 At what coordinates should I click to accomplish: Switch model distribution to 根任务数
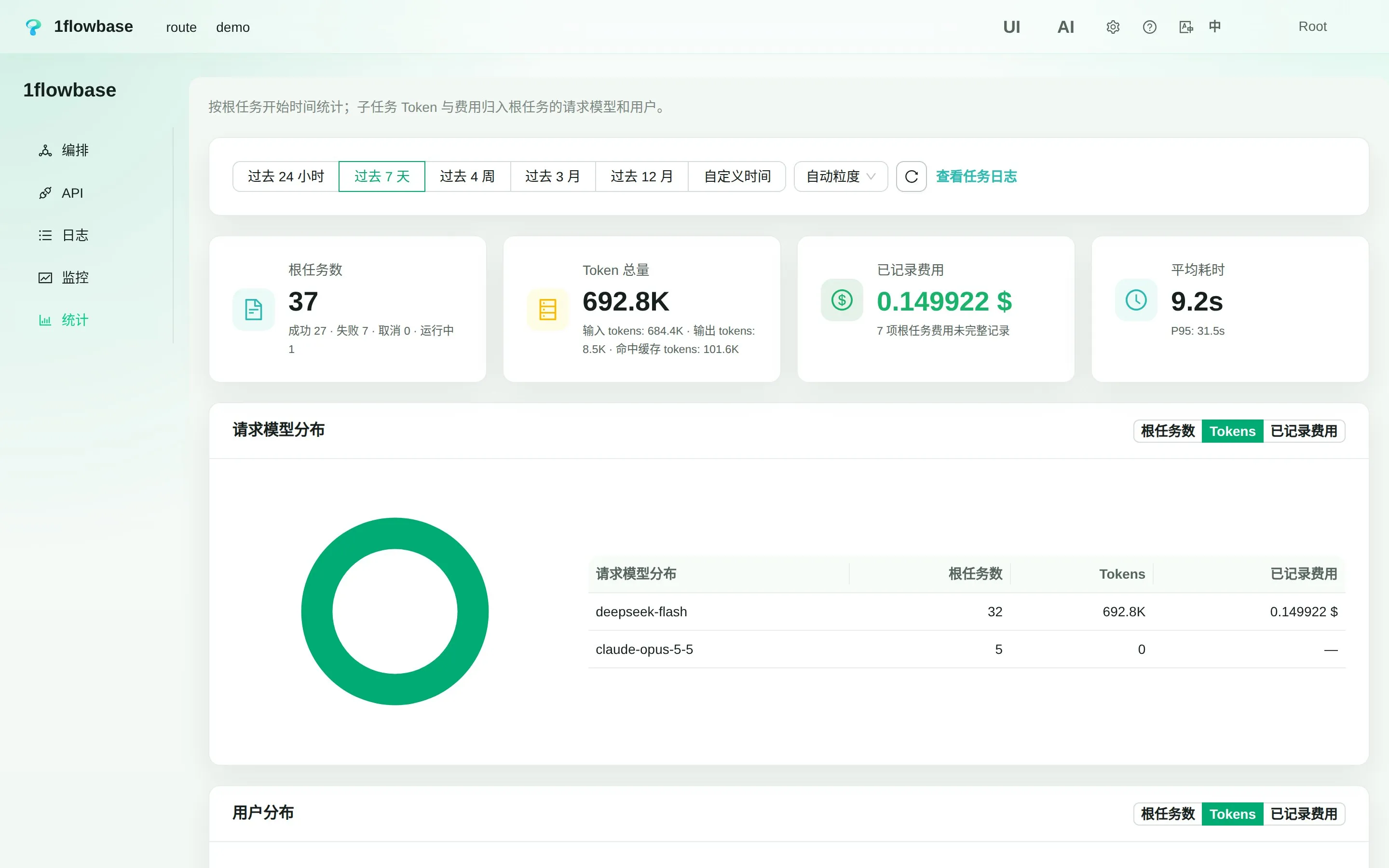1168,431
